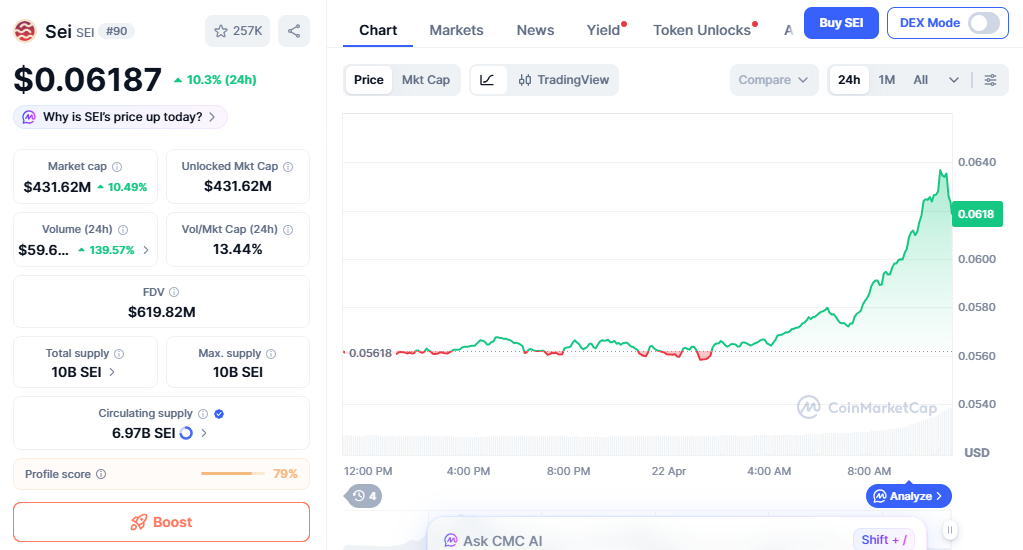Click the info icon beside Volume (24h)
Screen dimensions: 1023x550
click(123, 230)
